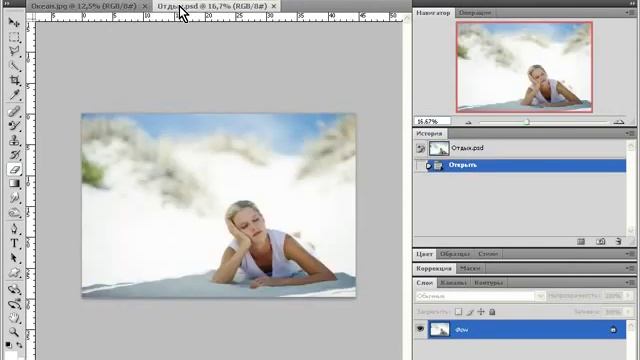Viewport: 640px width, 360px height.
Task: Select the 3D Rotate tool
Action: [14, 289]
